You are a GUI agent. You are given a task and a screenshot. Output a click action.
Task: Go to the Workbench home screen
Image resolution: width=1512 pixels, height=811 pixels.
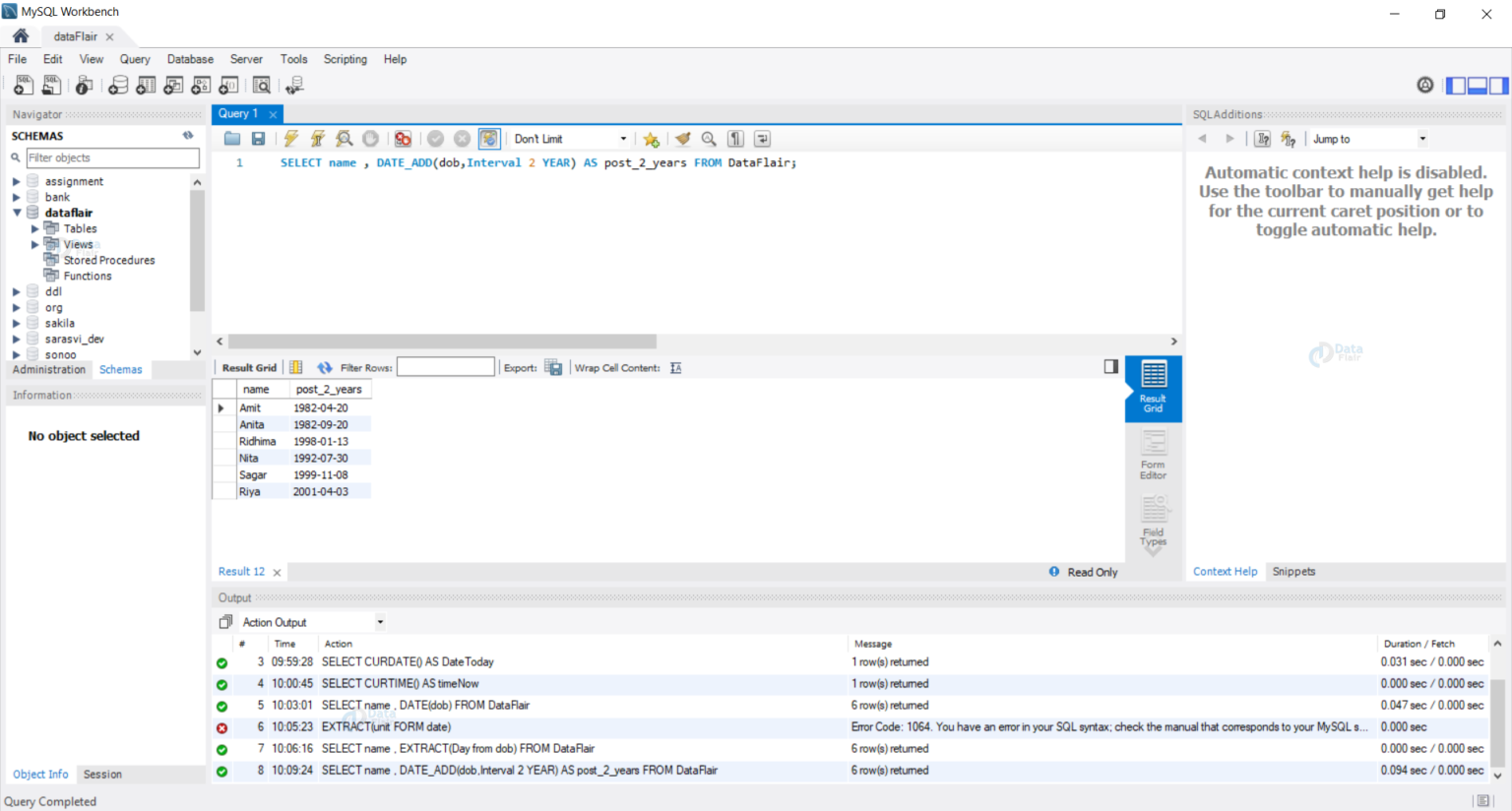coord(21,35)
